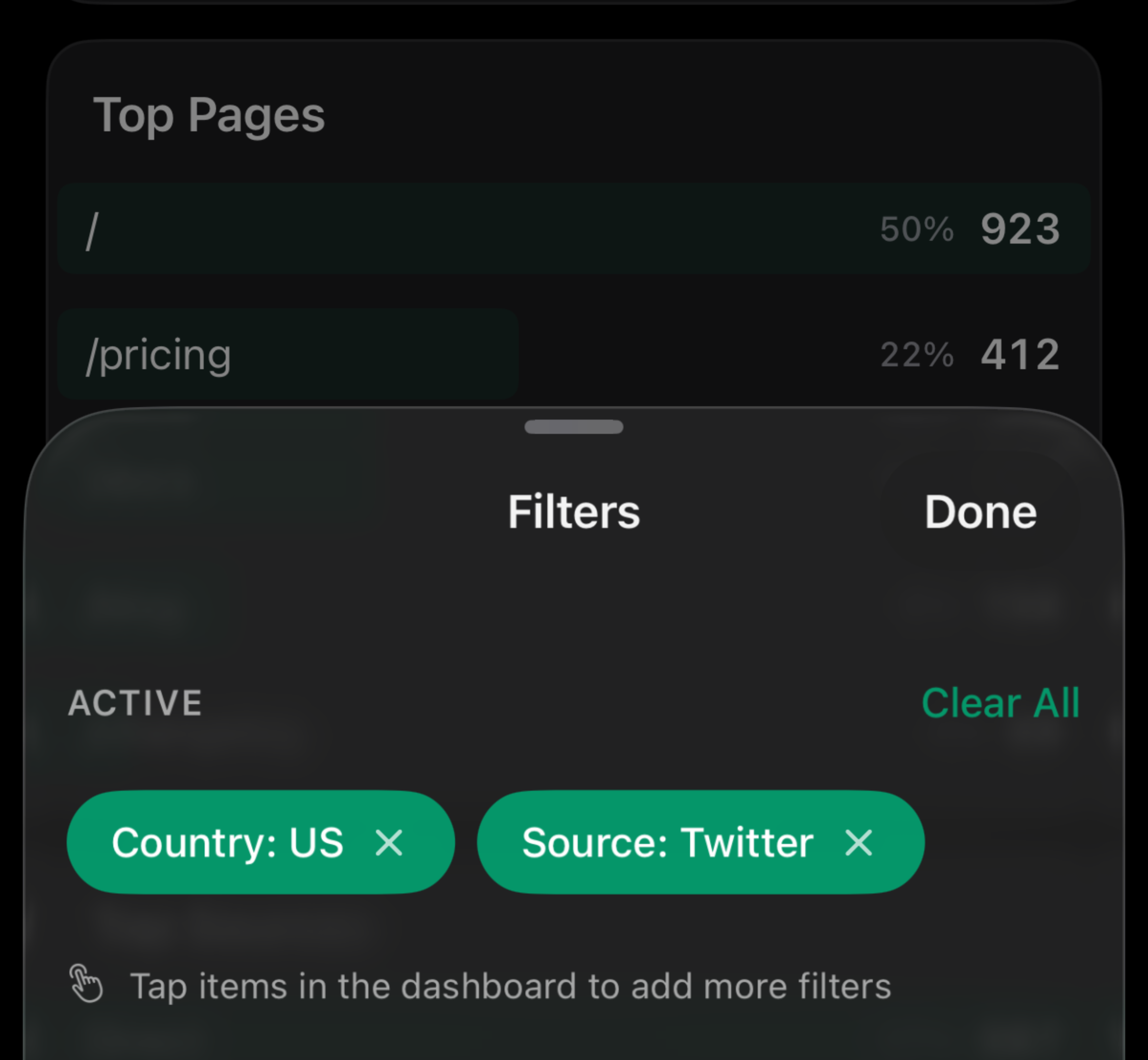The width and height of the screenshot is (1148, 1060).
Task: Clear All active filters
Action: pyautogui.click(x=1000, y=702)
